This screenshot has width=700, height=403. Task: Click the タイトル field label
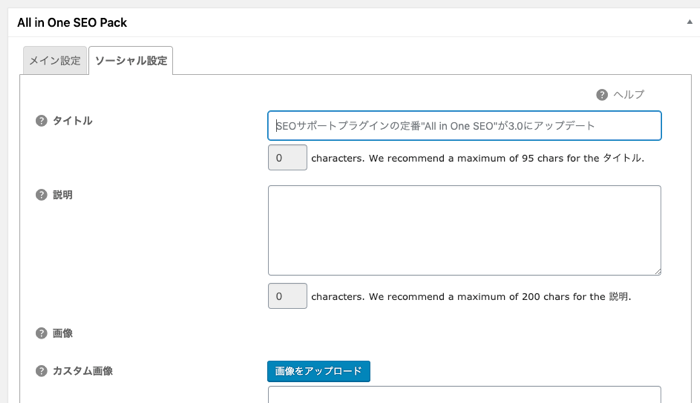point(72,121)
